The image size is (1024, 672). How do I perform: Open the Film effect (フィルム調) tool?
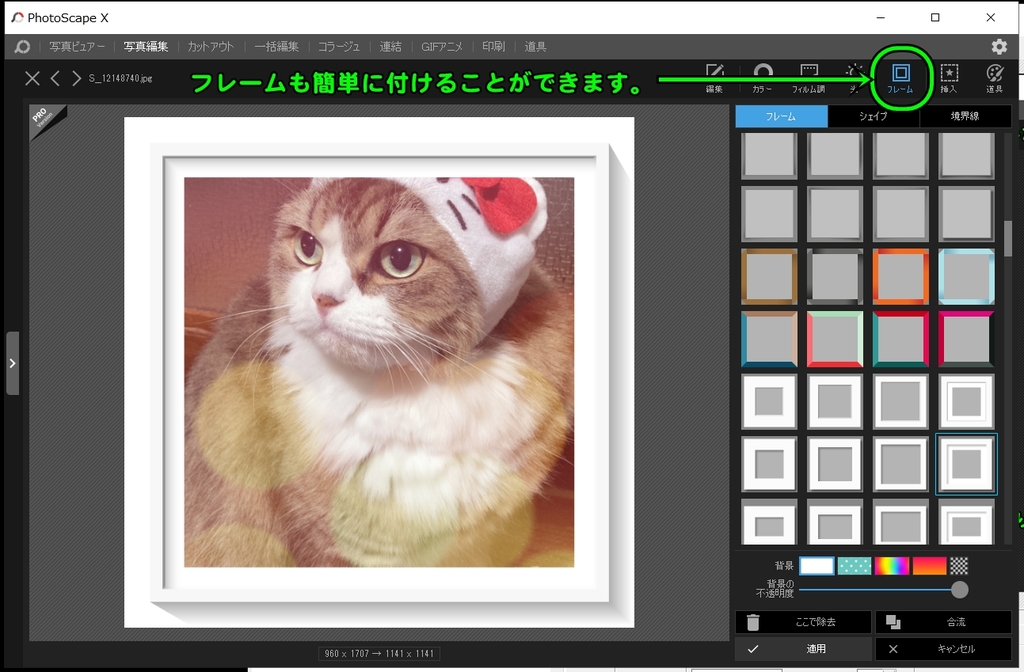(808, 78)
